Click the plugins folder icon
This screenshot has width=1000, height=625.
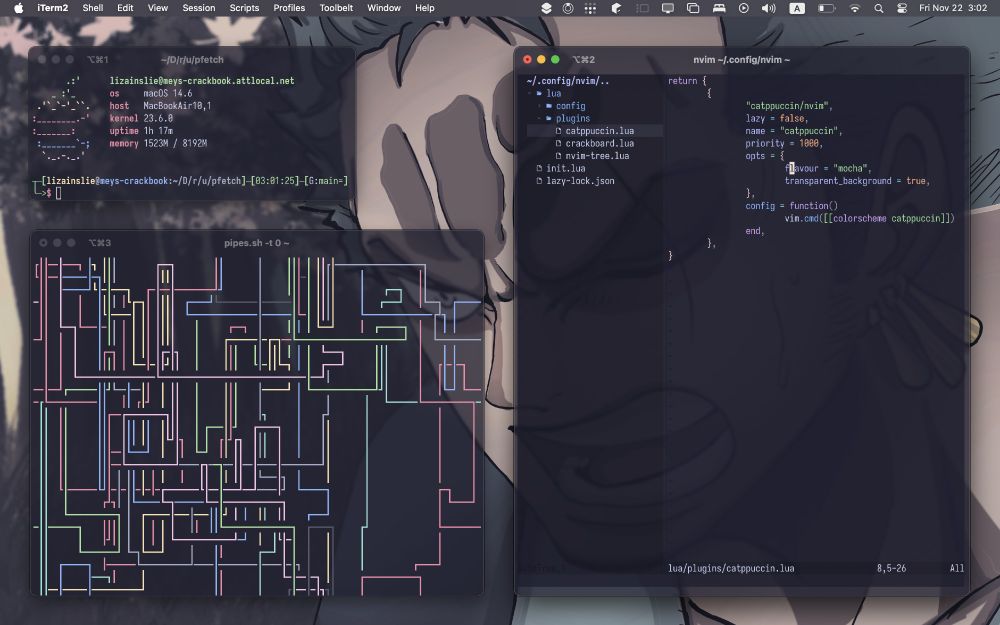549,119
